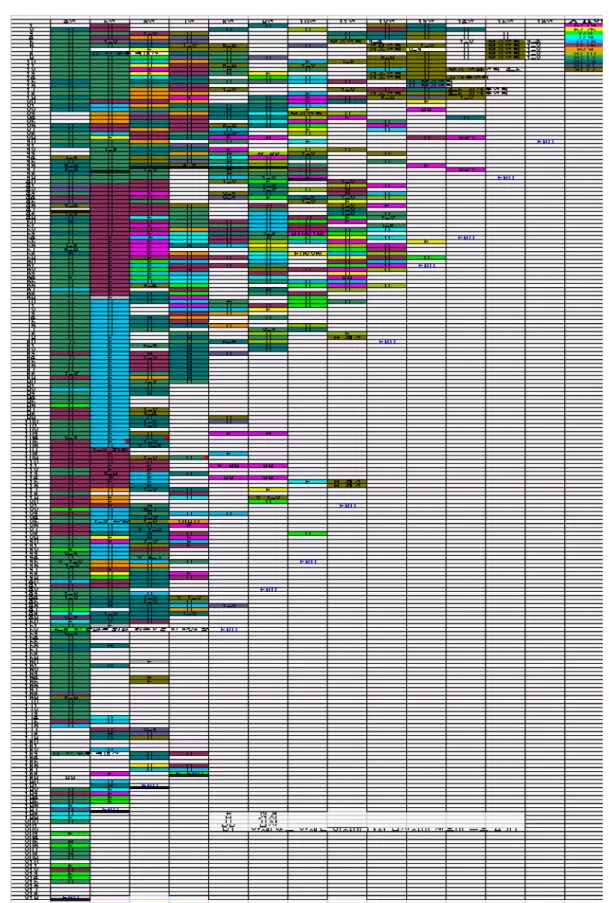Image resolution: width=609 pixels, height=903 pixels.
Task: Select the last row number in the row header
Action: coord(30,897)
